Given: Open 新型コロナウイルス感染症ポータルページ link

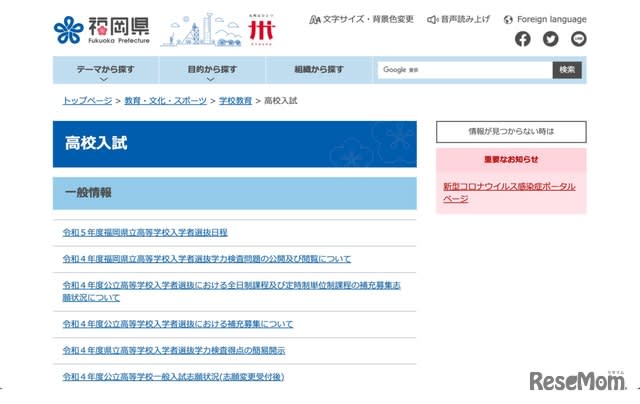Looking at the screenshot, I should click(x=509, y=192).
